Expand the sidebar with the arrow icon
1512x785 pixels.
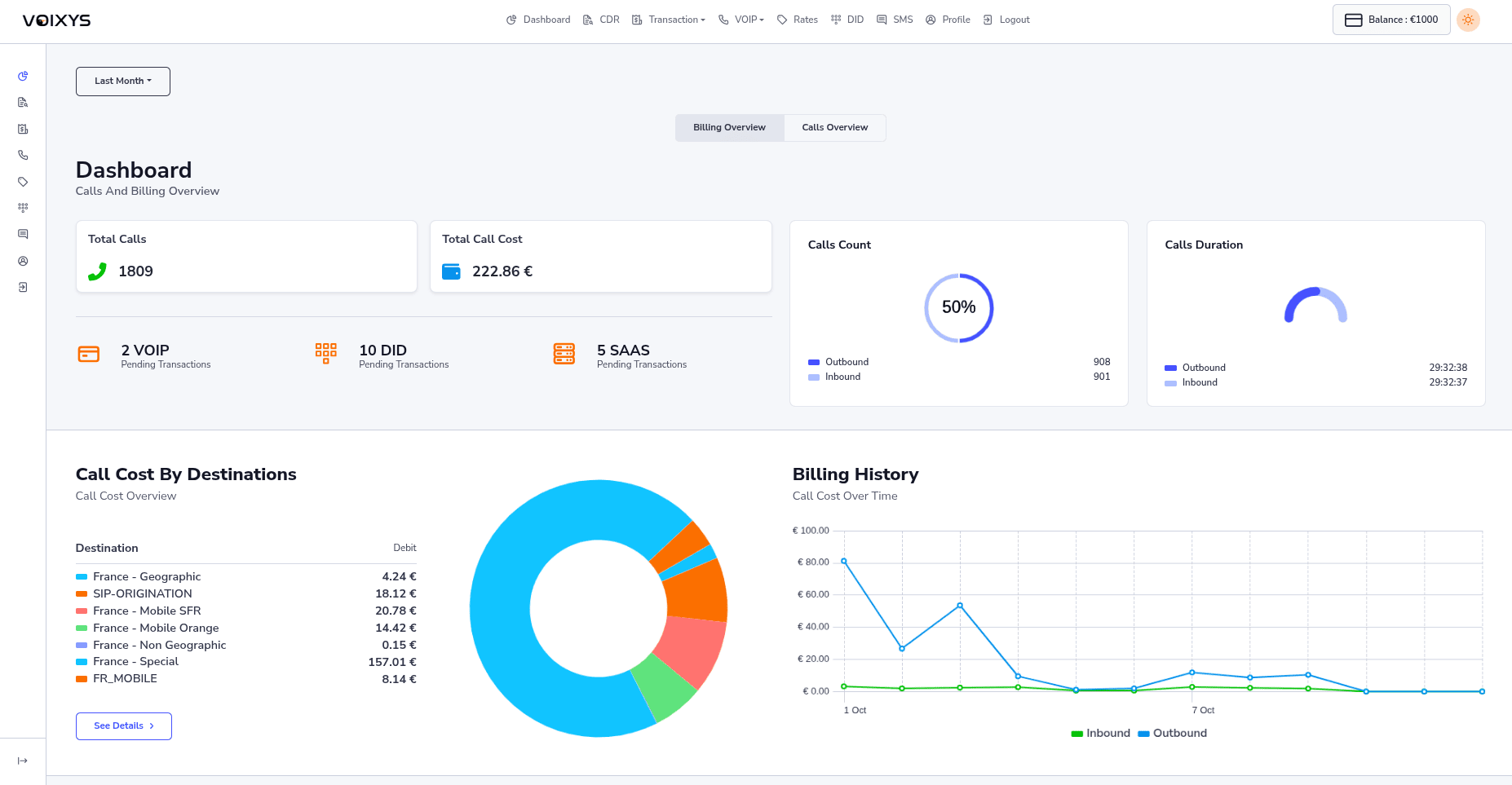[23, 761]
